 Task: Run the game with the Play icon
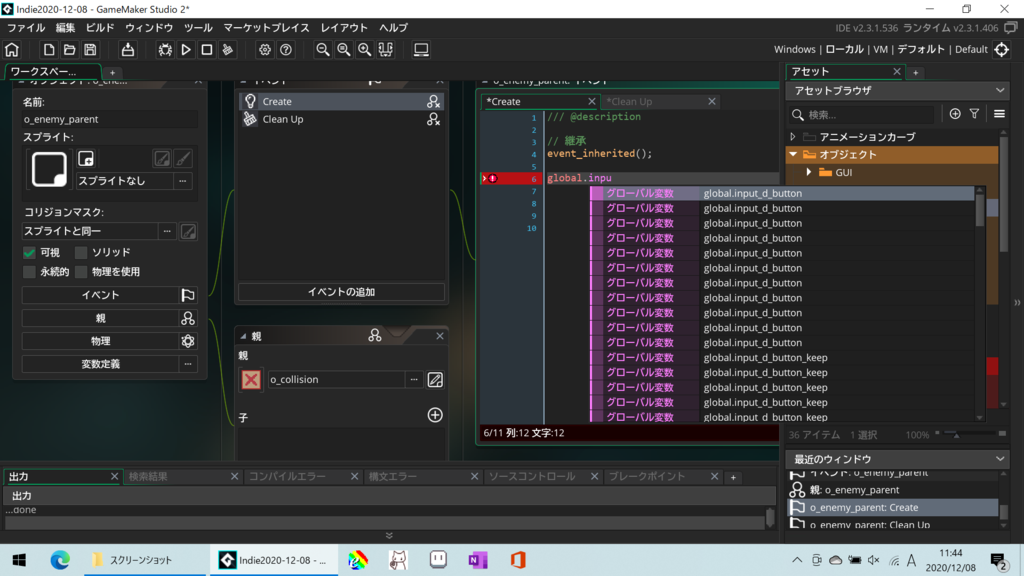[186, 49]
